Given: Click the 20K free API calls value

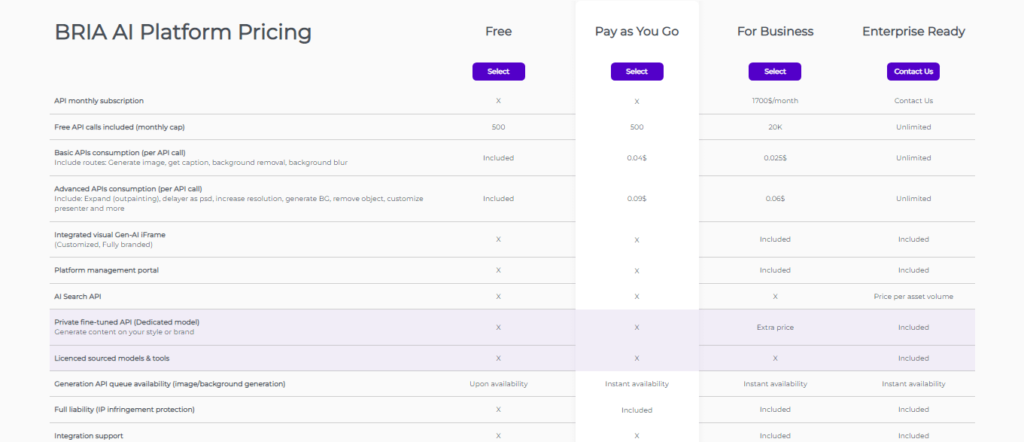Looking at the screenshot, I should click(x=775, y=127).
